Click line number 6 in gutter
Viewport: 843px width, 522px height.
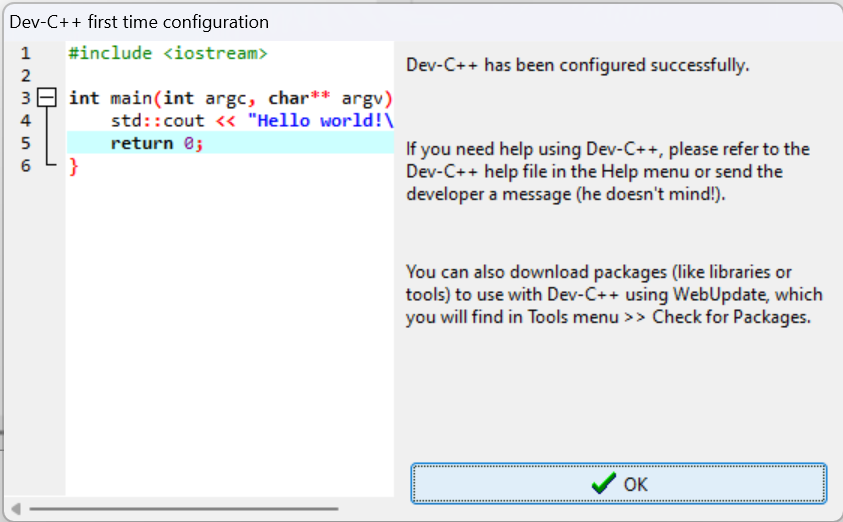click(x=26, y=166)
